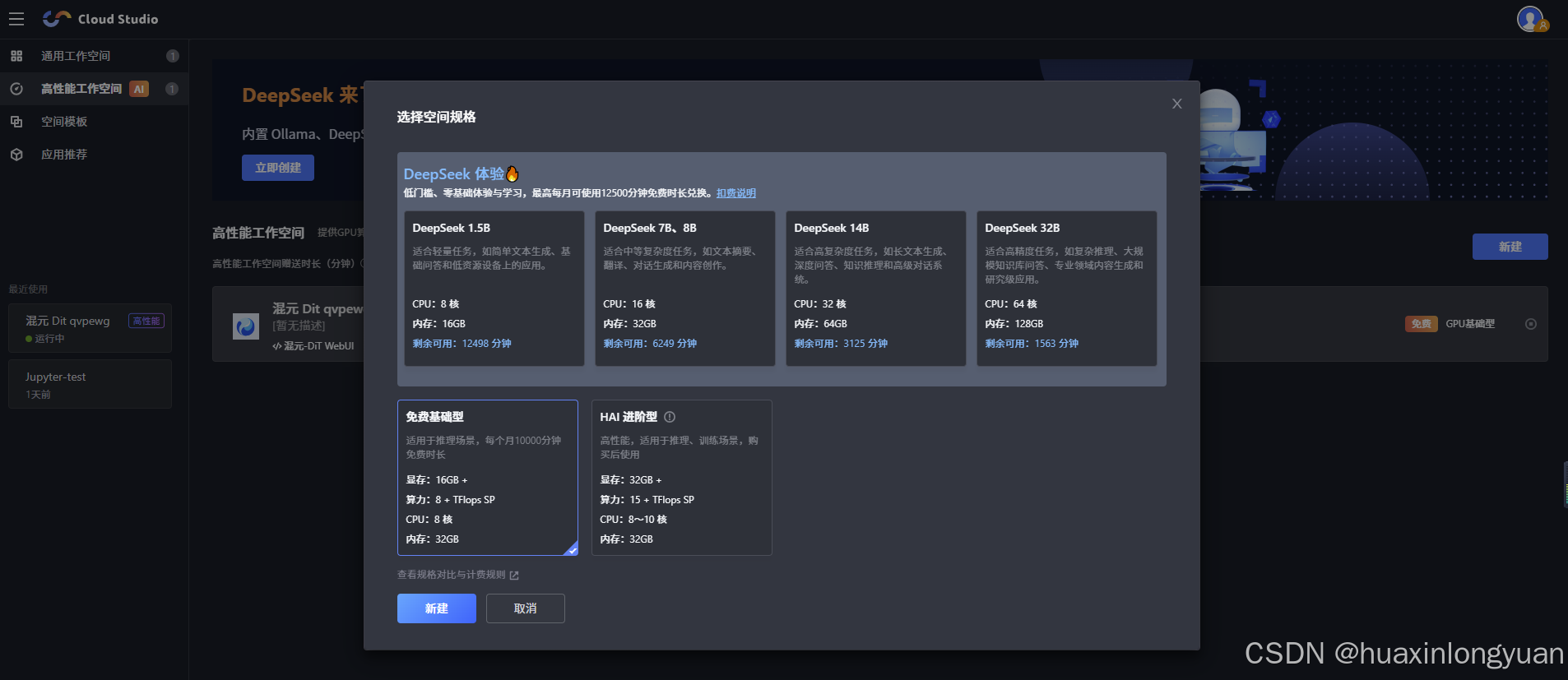The width and height of the screenshot is (1568, 680).
Task: Click the count badge beside 高性能工作空间
Action: click(x=172, y=89)
